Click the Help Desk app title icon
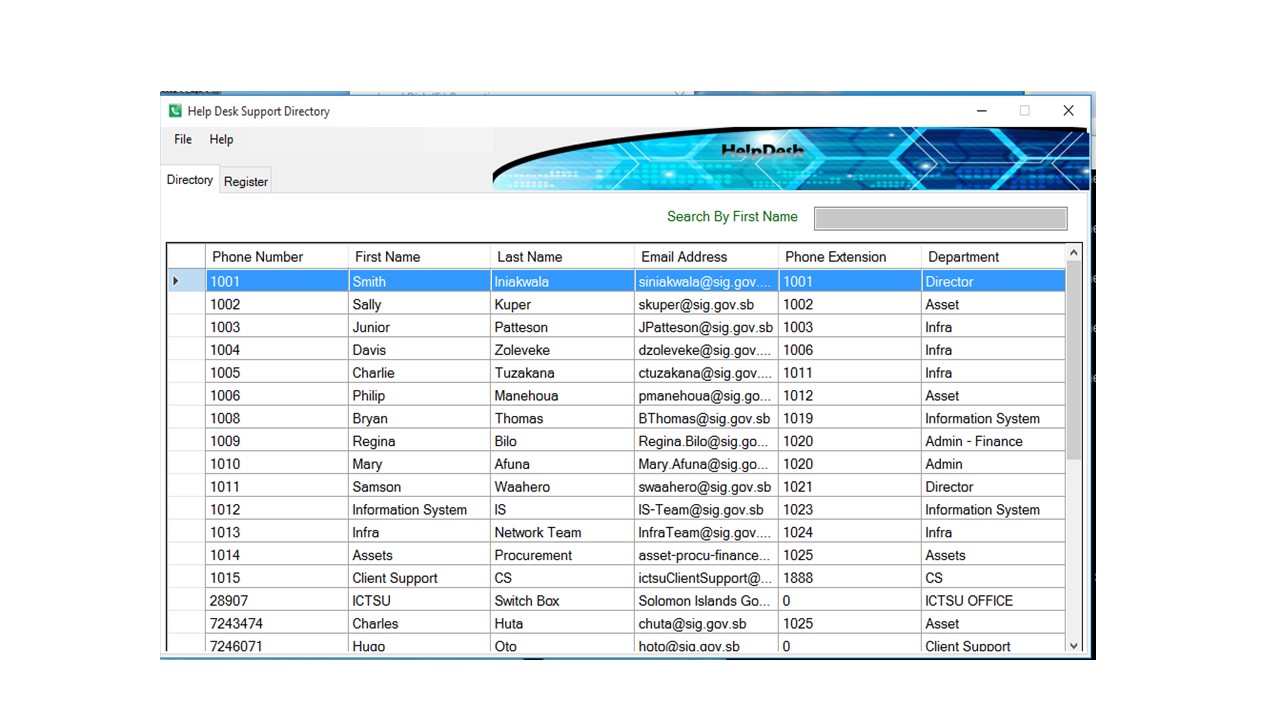This screenshot has width=1280, height=720. (x=175, y=111)
